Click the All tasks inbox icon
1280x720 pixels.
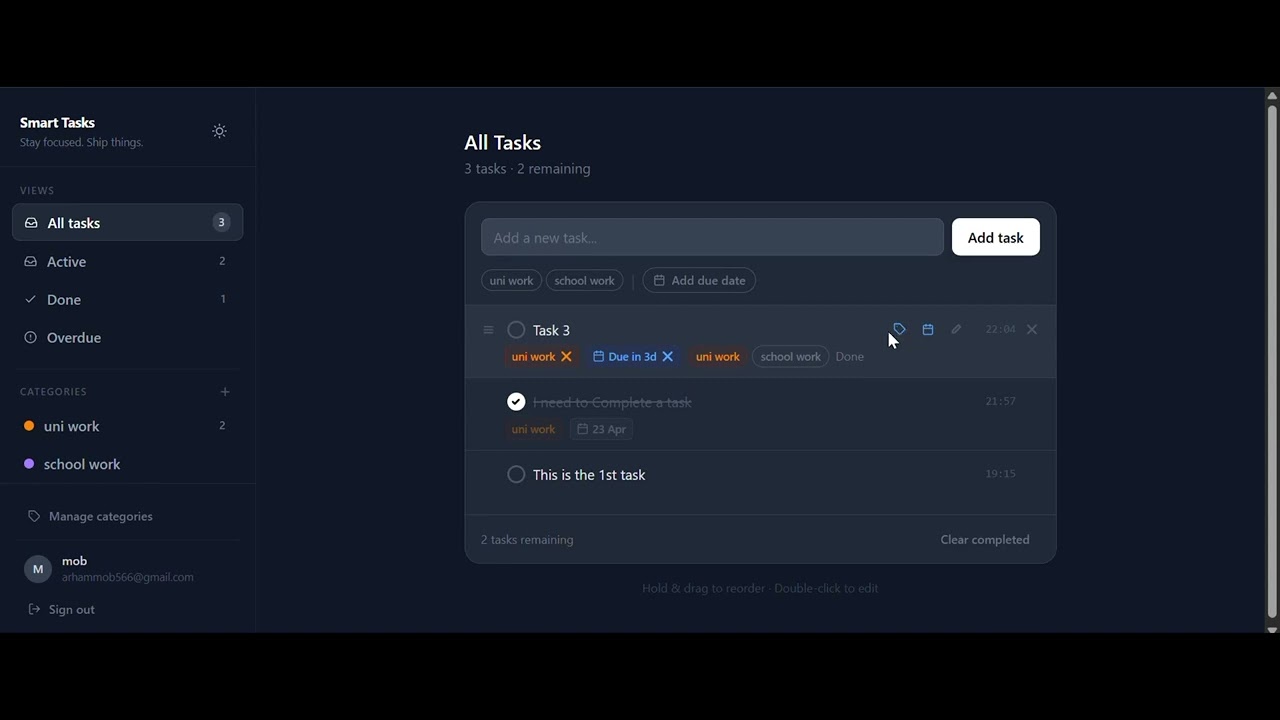pyautogui.click(x=31, y=223)
